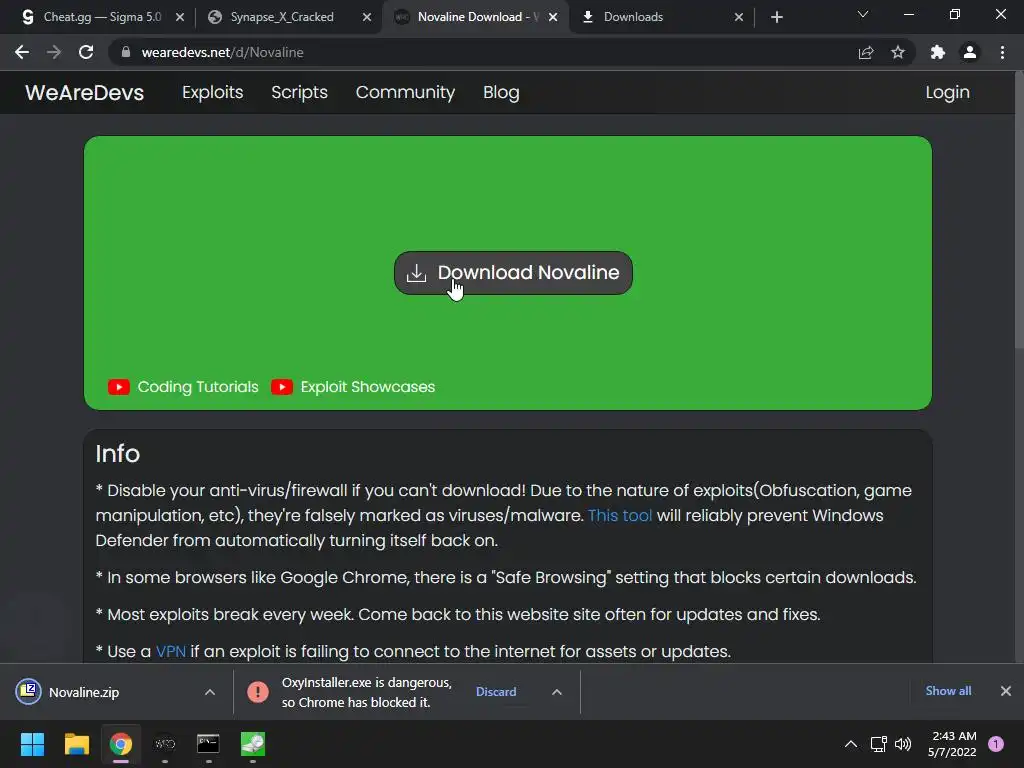Open the Chrome profile avatar
Viewport: 1024px width, 768px height.
(970, 52)
